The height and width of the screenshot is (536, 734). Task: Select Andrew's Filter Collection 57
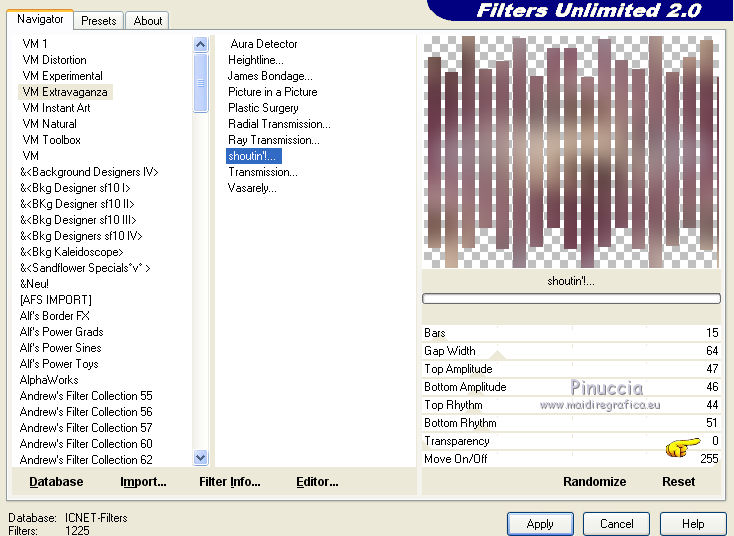click(86, 428)
